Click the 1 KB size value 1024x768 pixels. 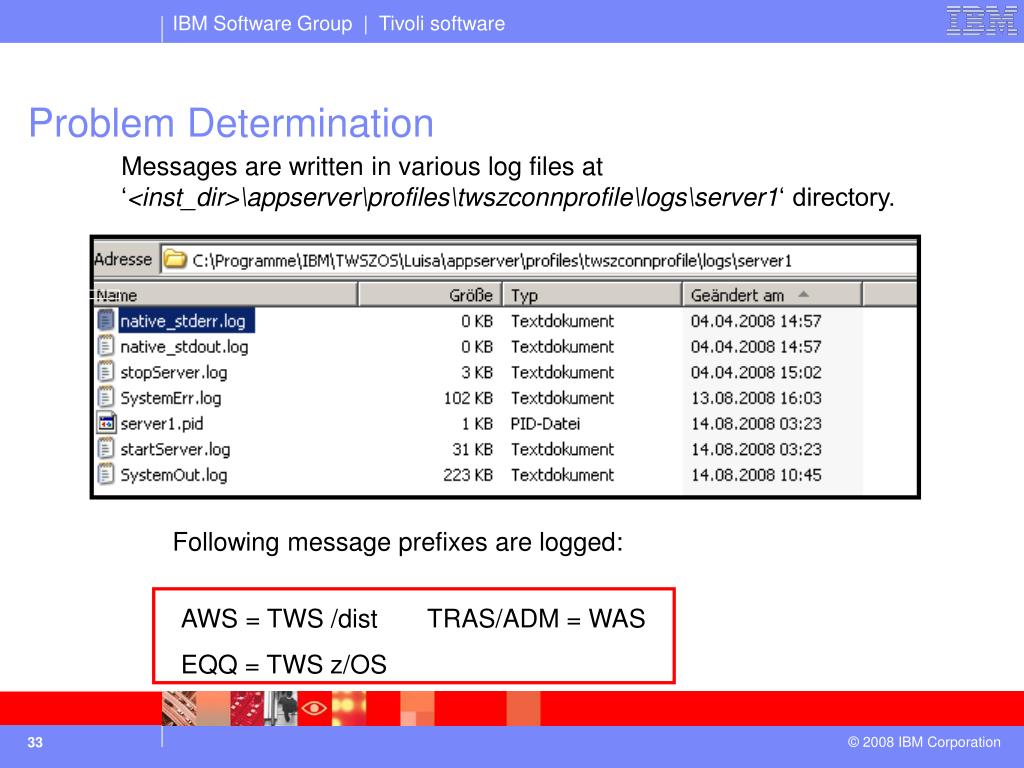point(477,424)
